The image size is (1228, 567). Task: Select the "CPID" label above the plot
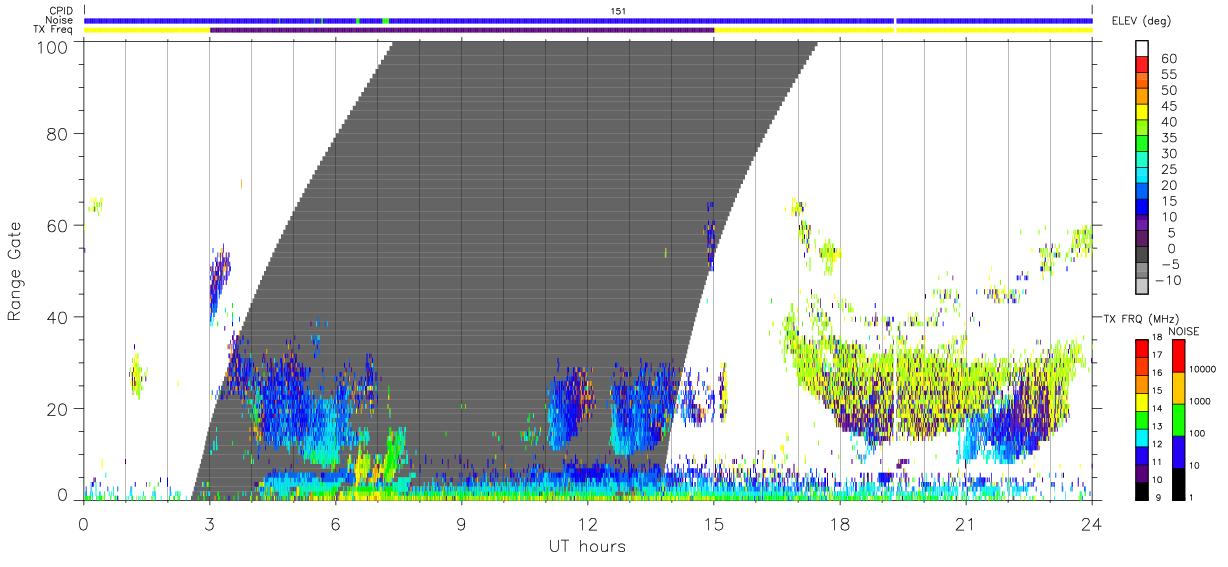[x=59, y=11]
